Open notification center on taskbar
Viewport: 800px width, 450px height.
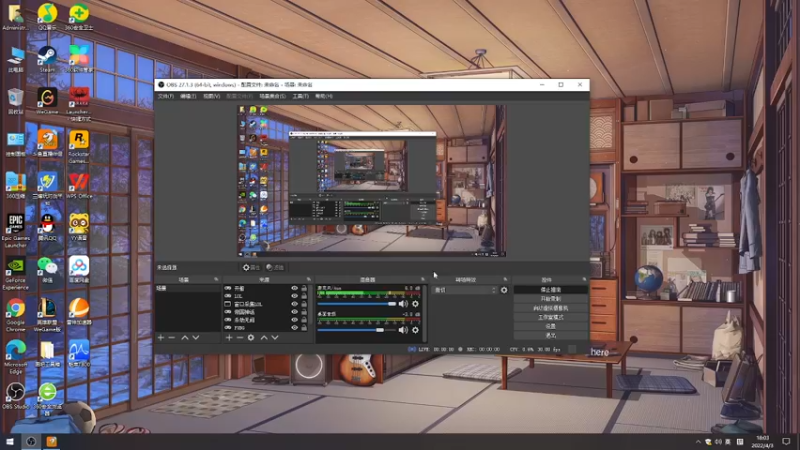(786, 442)
